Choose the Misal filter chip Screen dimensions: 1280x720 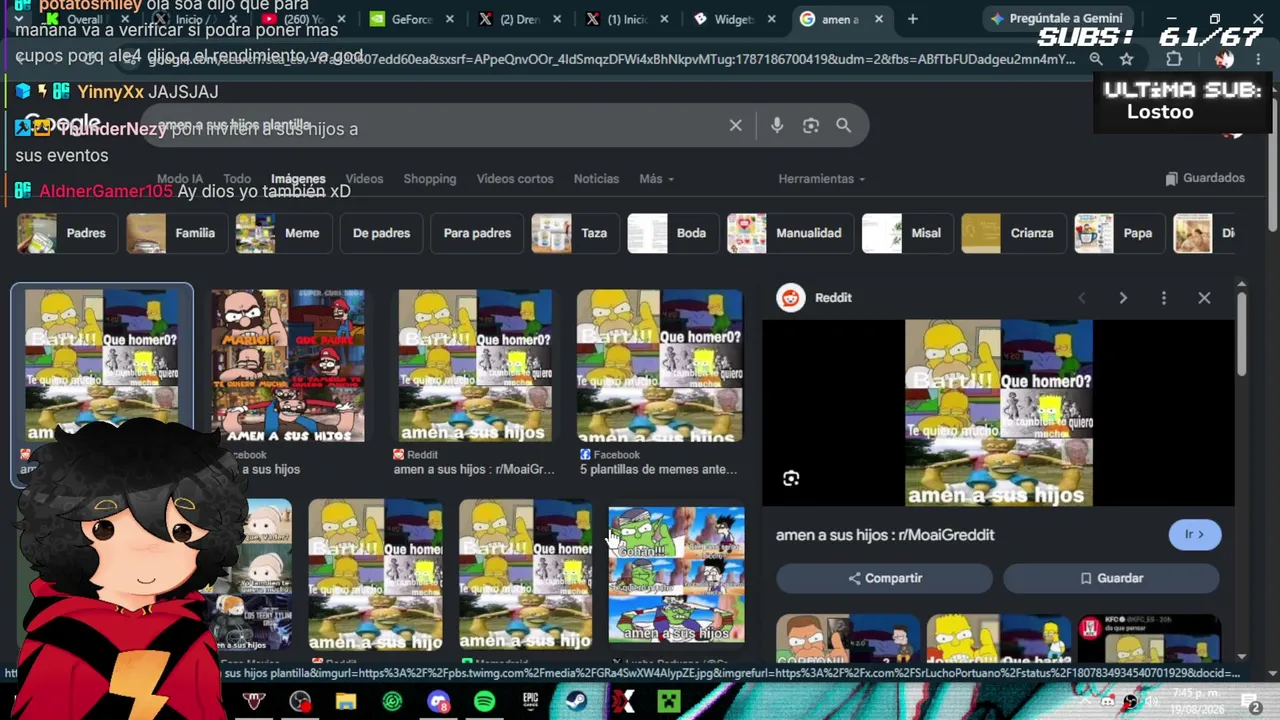(x=906, y=233)
